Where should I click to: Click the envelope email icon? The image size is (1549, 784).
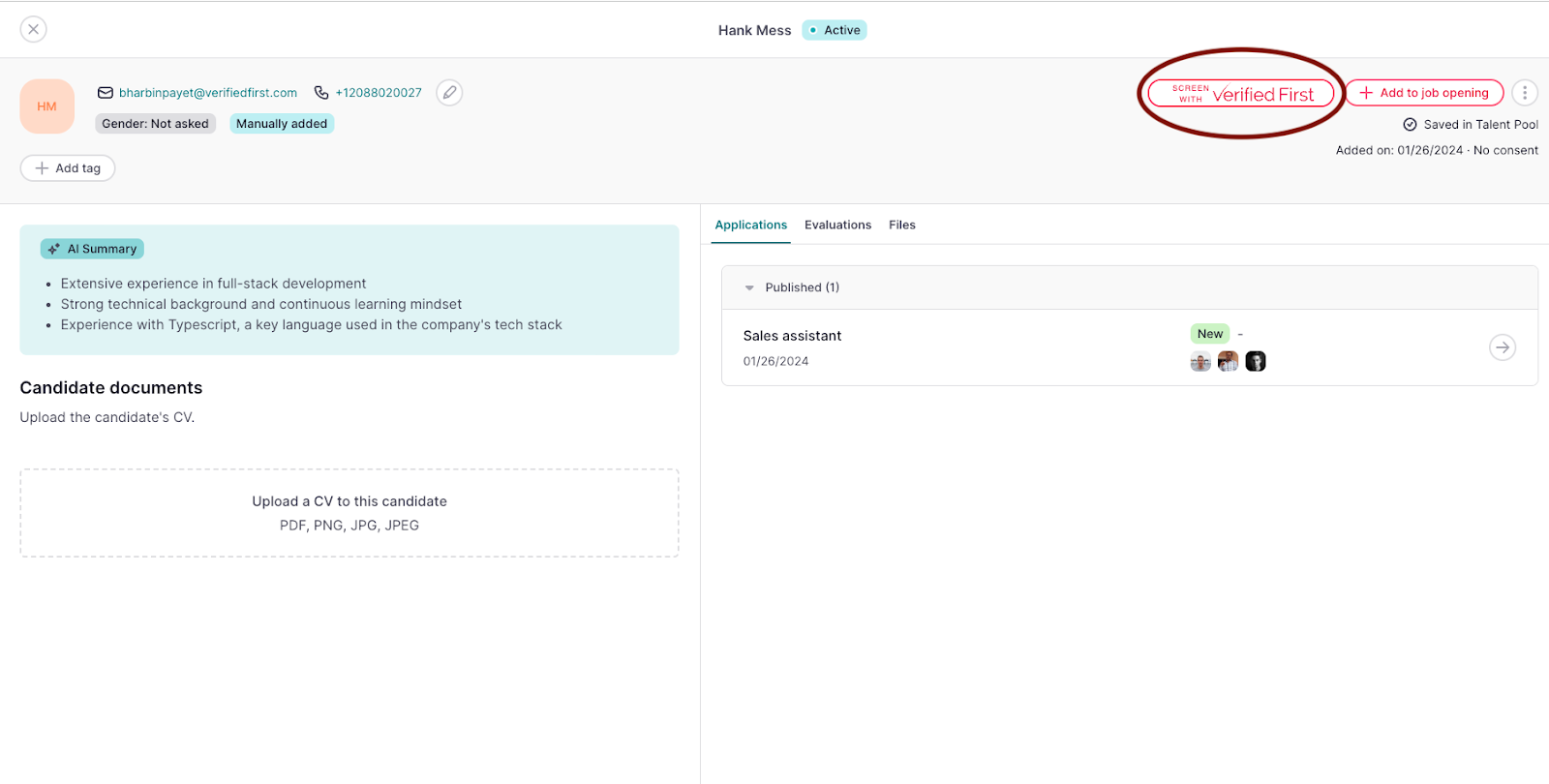[106, 93]
